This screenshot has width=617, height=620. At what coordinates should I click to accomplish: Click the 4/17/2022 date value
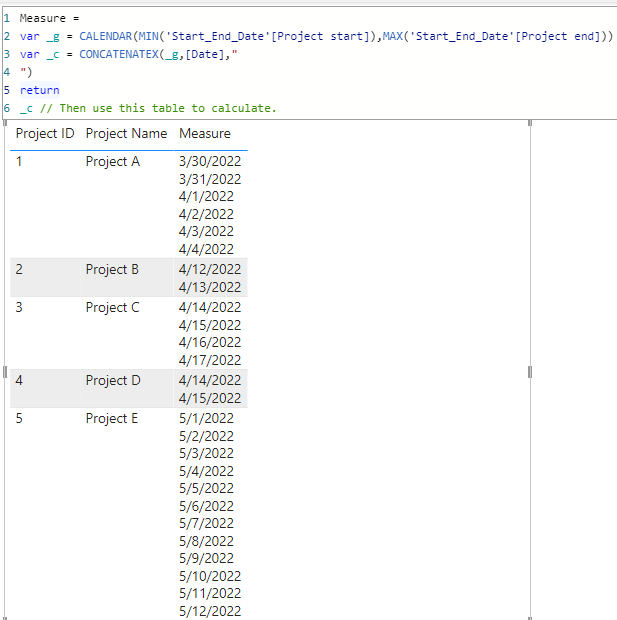click(210, 360)
